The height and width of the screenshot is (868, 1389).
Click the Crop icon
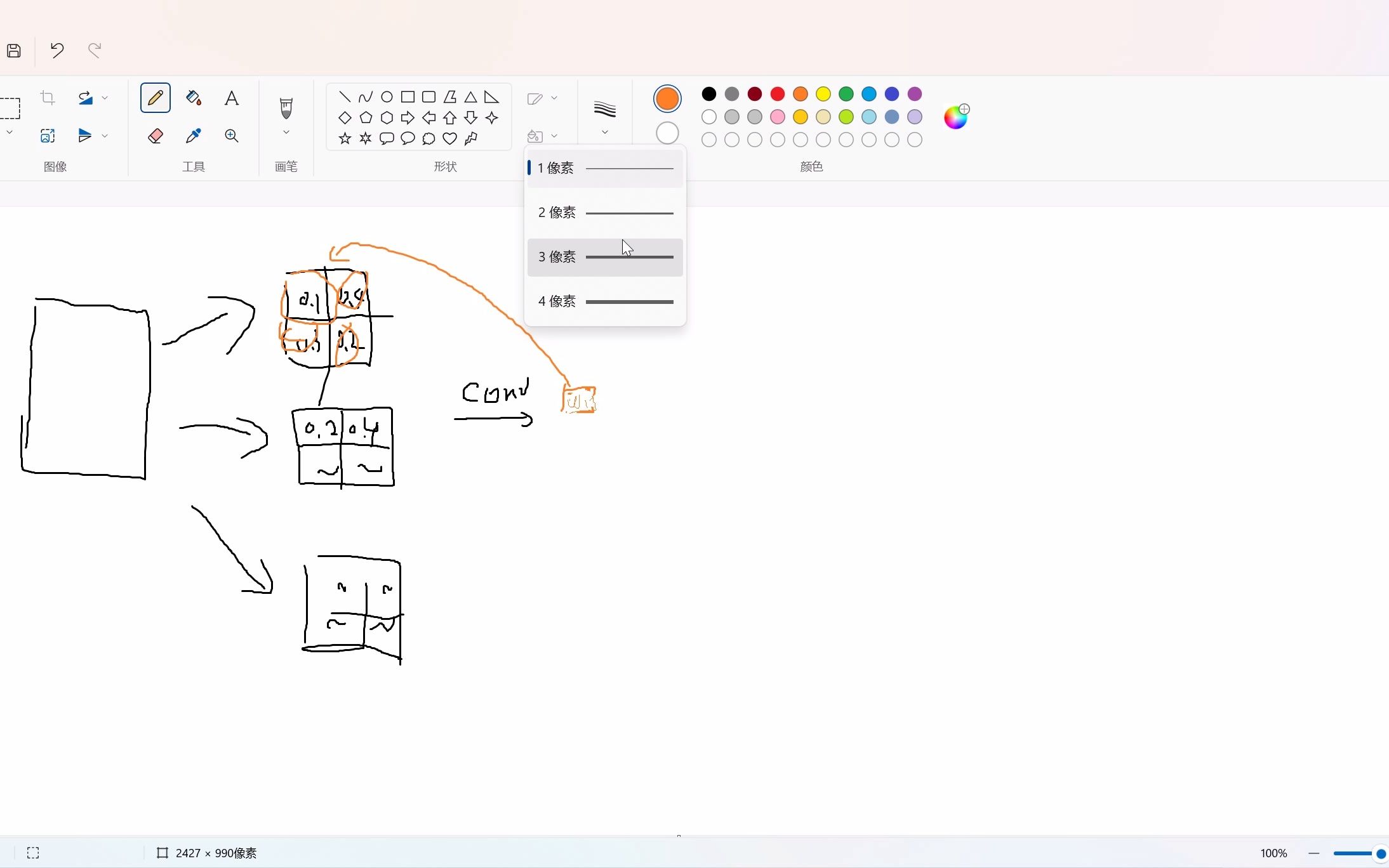(46, 97)
